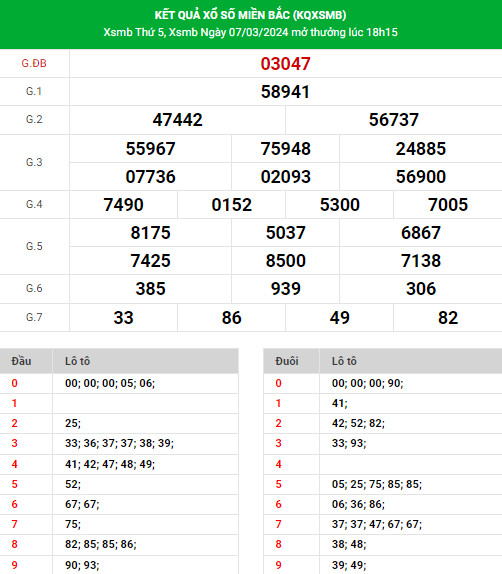Screen dimensions: 502x574
Task: Click the special prize number 03047
Action: point(285,64)
